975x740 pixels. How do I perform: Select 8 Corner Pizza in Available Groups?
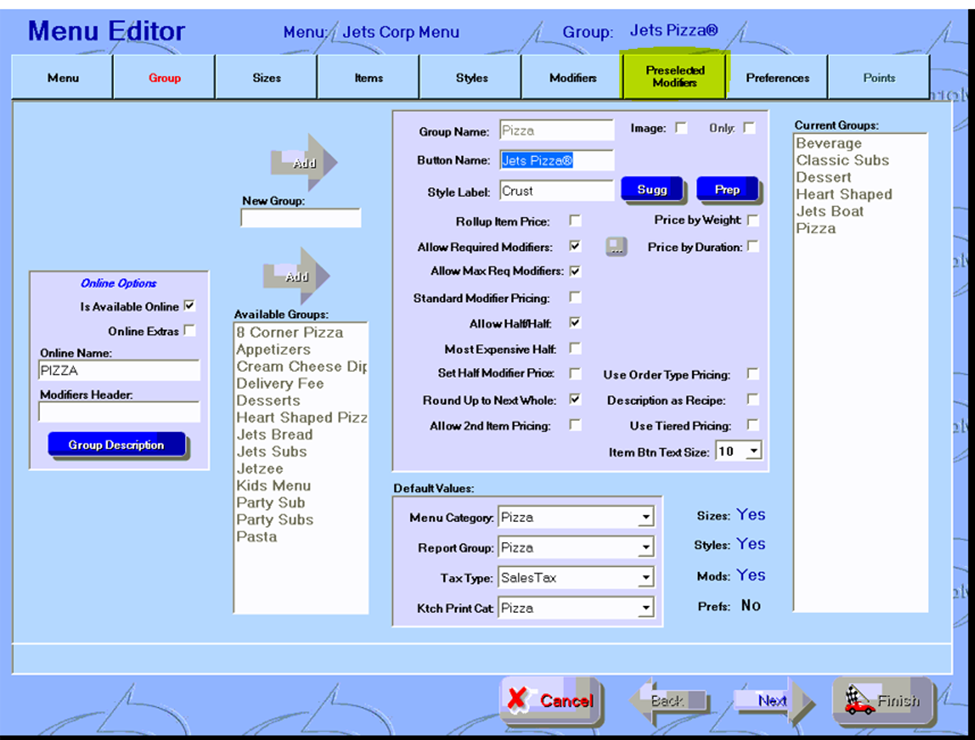tap(290, 332)
